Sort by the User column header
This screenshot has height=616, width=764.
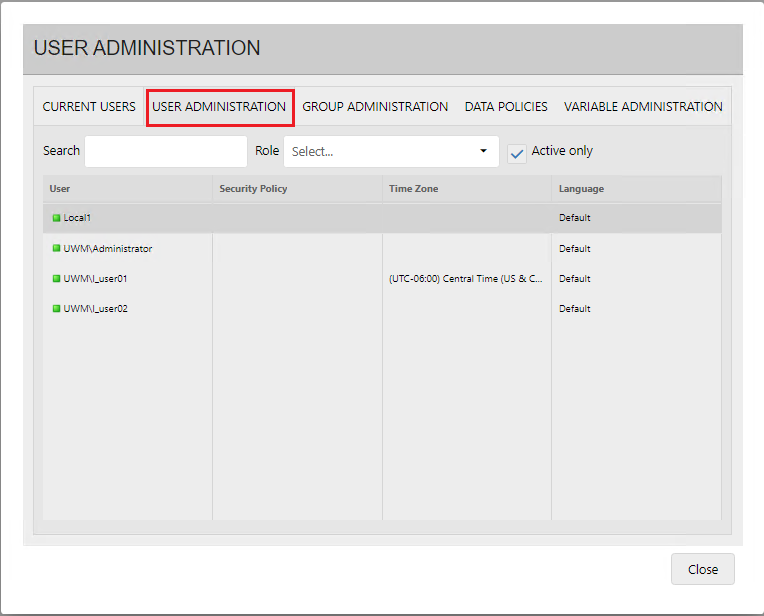pyautogui.click(x=60, y=189)
